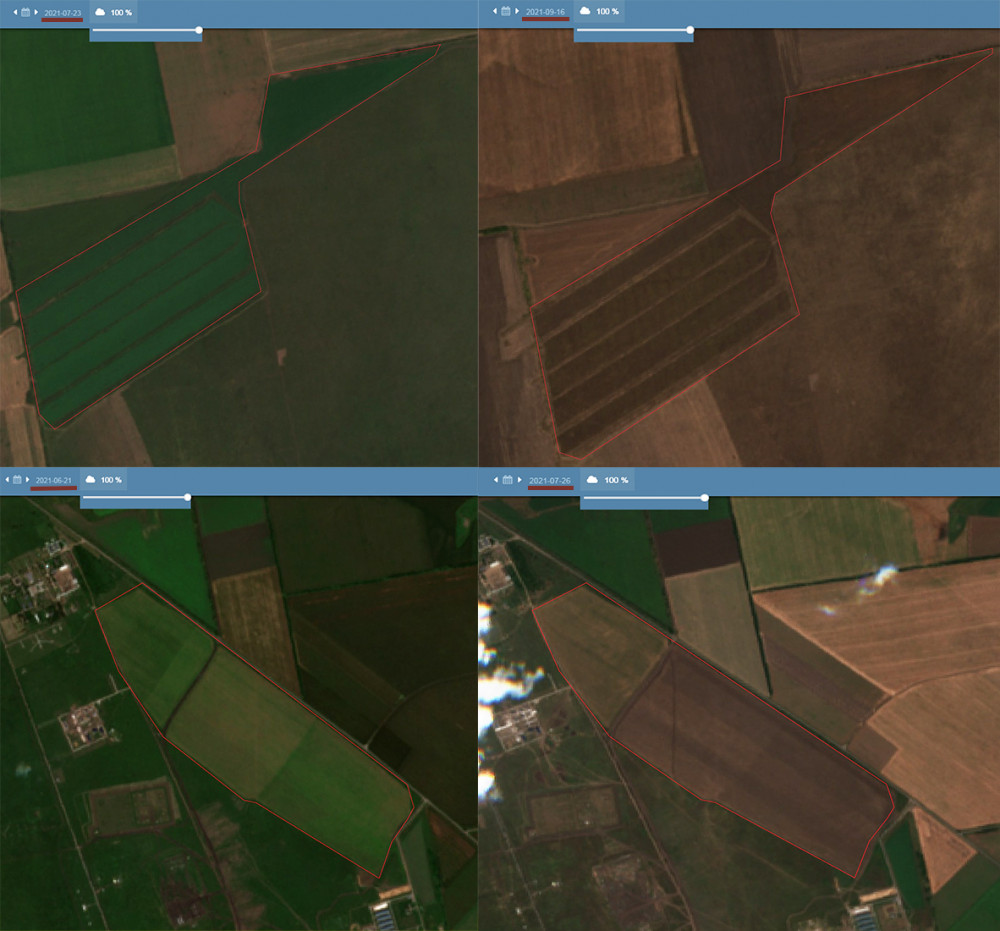Select the 2021-09-16 date label
Screen dimensions: 1000x931
click(546, 11)
